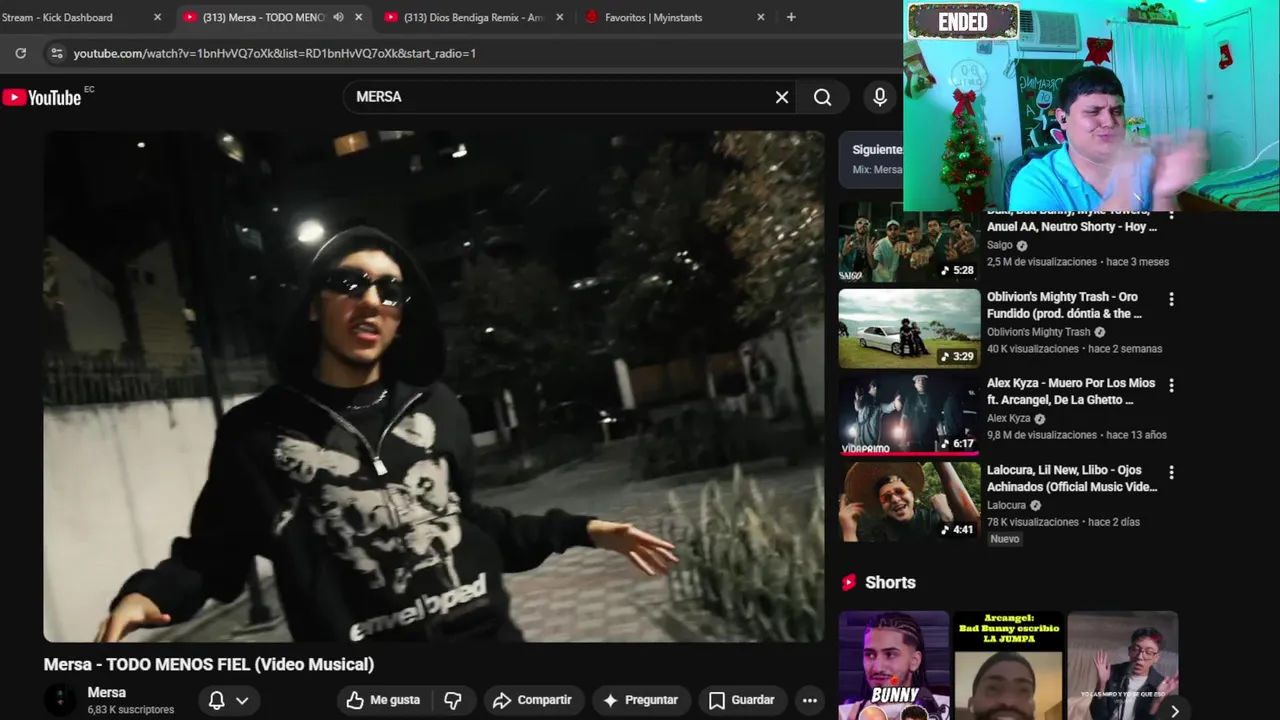Click the 6,83 K suscriptores text
The height and width of the screenshot is (720, 1280).
pyautogui.click(x=130, y=709)
